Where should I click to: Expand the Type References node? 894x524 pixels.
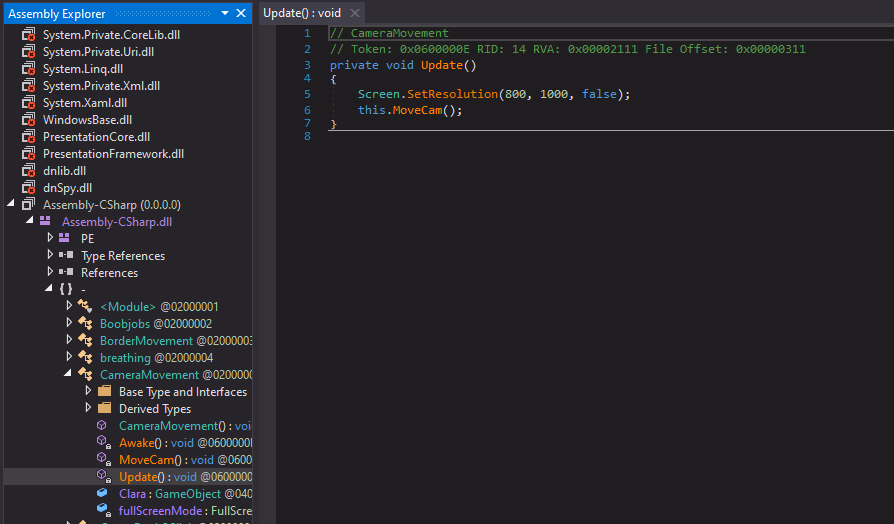[x=50, y=254]
